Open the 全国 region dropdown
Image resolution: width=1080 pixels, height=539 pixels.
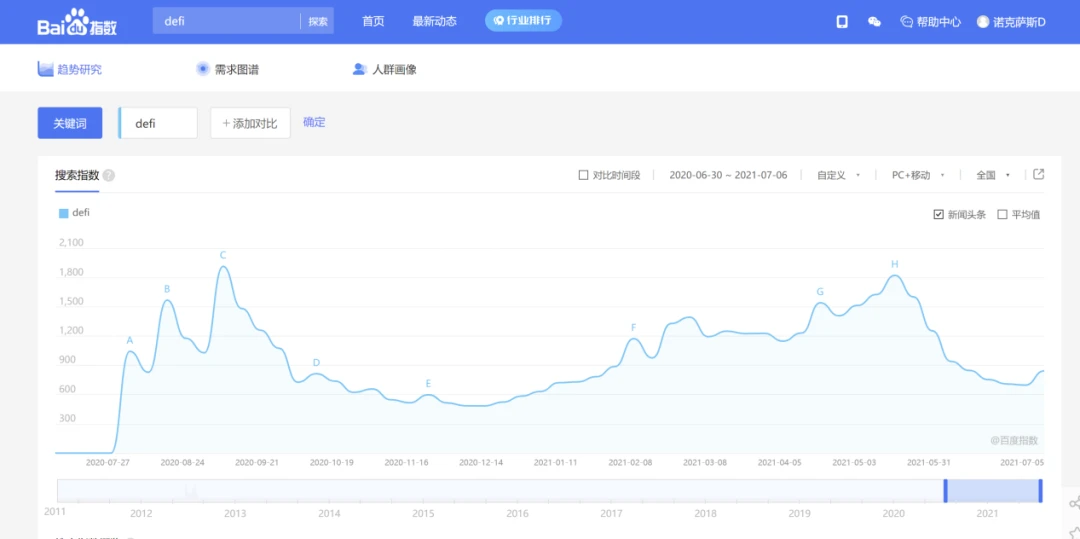coord(993,175)
